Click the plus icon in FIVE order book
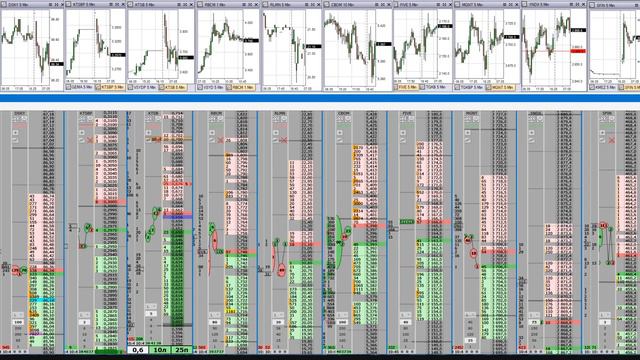Viewport: 640px width, 360px height. 403,133
